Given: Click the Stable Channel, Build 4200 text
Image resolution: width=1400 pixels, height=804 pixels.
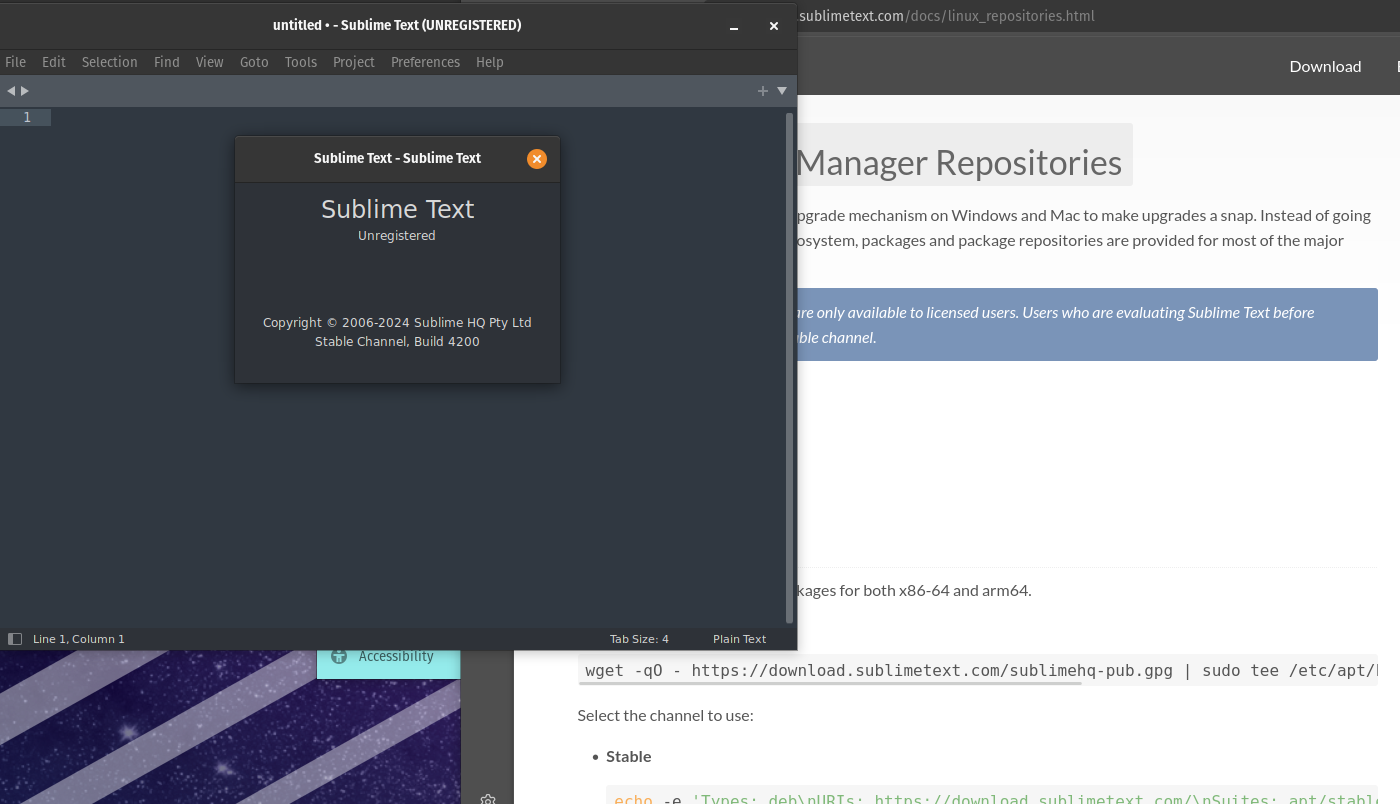Looking at the screenshot, I should coord(397,342).
